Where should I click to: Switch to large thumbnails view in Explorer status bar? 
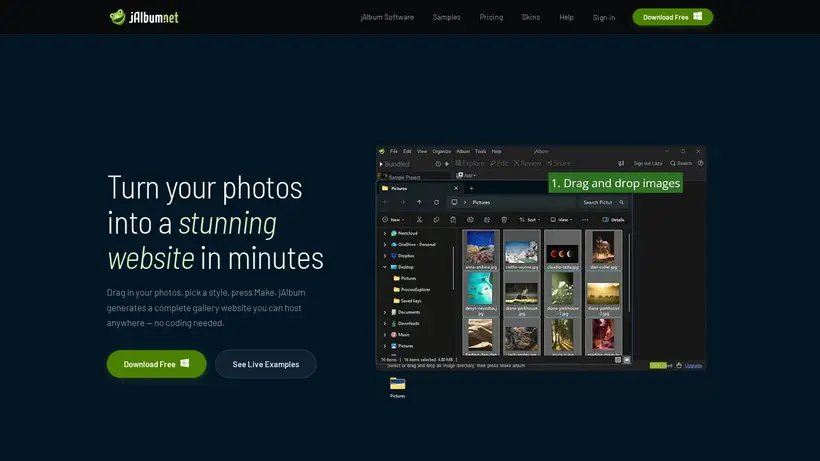pos(627,360)
